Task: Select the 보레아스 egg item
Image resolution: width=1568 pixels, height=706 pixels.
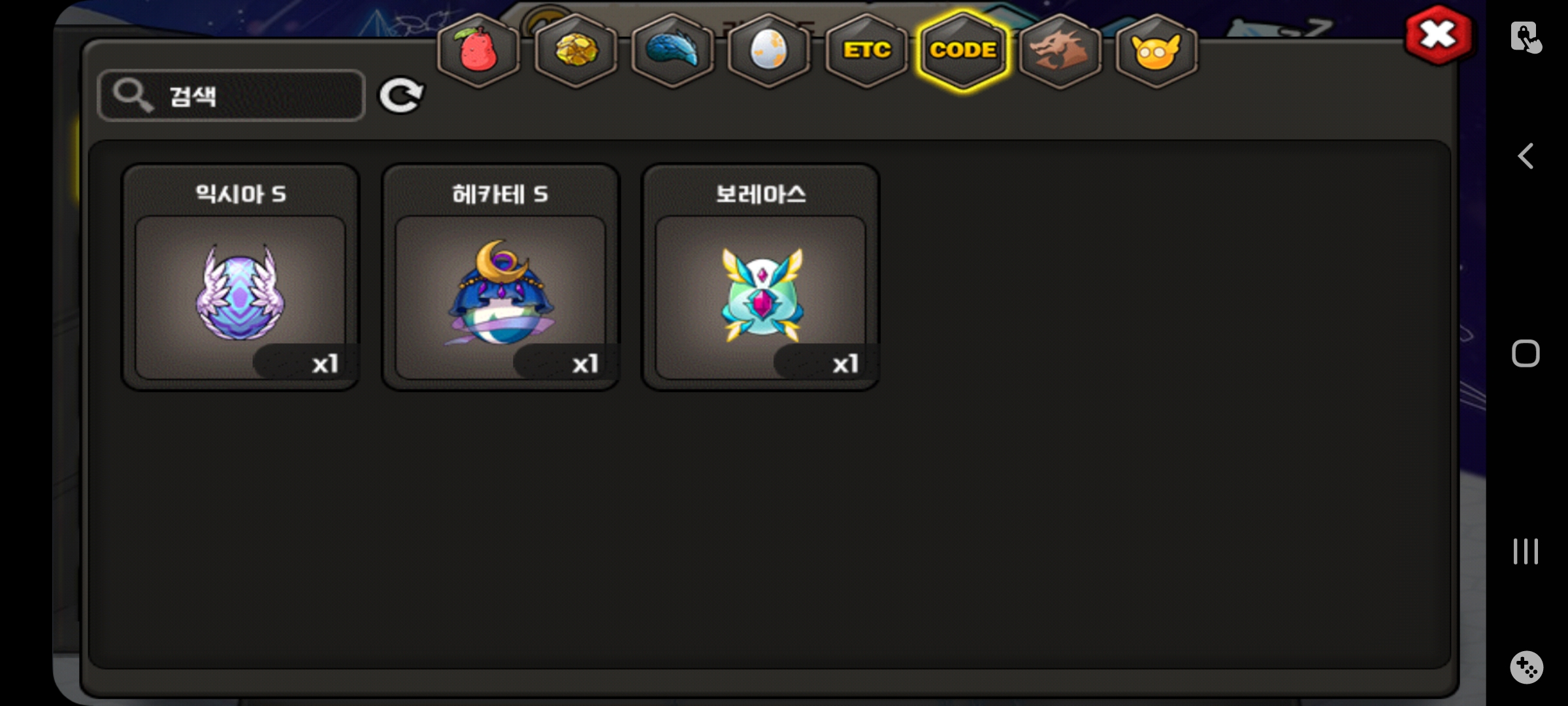Action: [760, 277]
